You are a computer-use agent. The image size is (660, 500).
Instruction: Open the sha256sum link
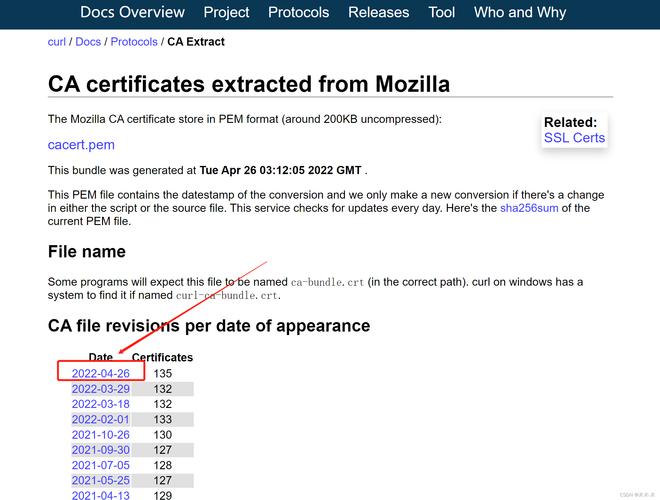[529, 208]
